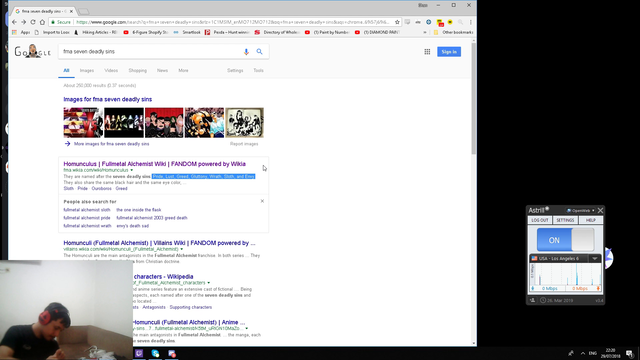Click the blue magnifier search button

pyautogui.click(x=259, y=52)
